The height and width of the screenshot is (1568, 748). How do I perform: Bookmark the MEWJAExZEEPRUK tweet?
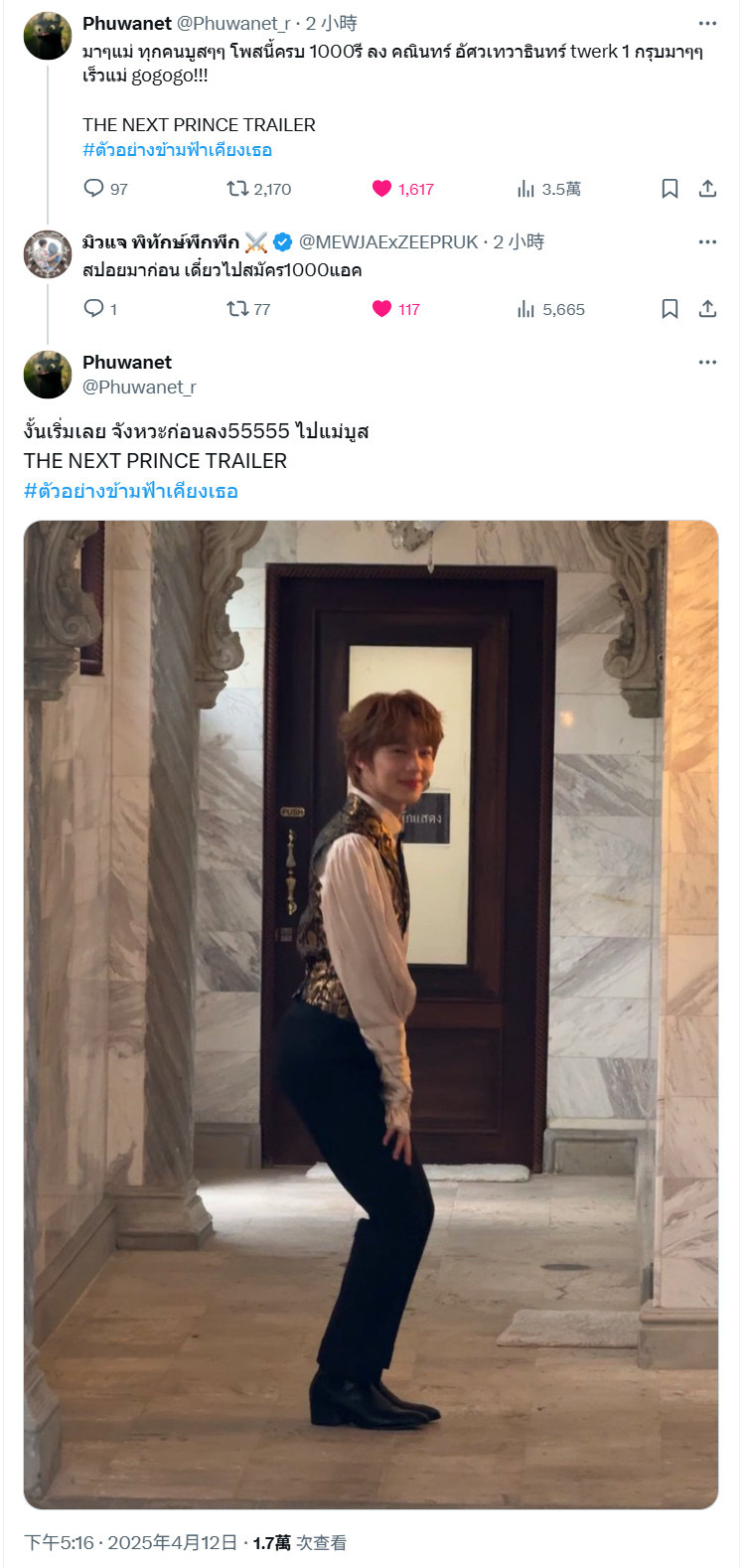point(670,309)
